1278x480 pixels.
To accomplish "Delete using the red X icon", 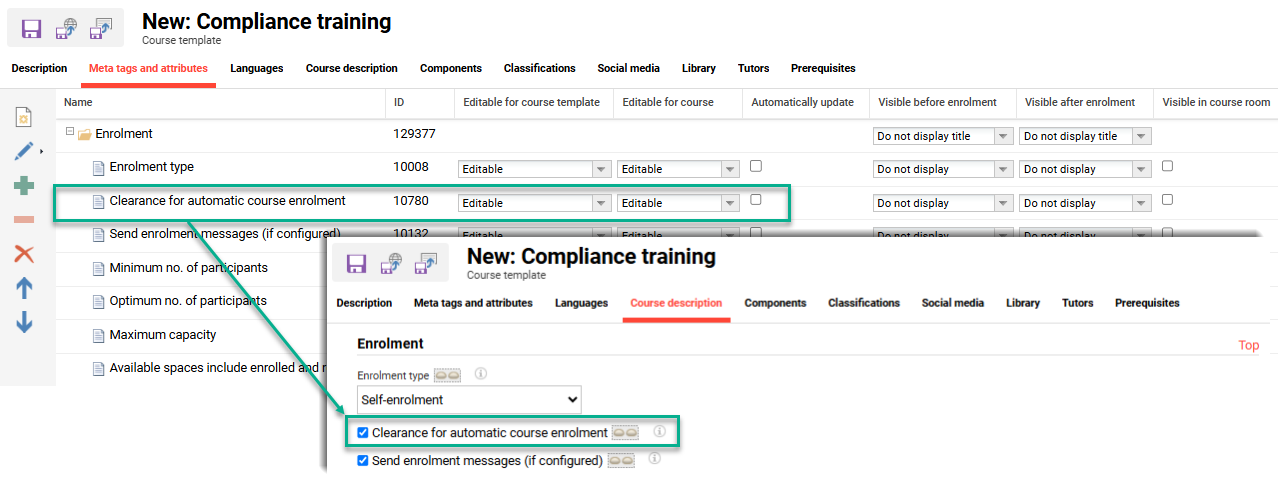I will pyautogui.click(x=24, y=254).
